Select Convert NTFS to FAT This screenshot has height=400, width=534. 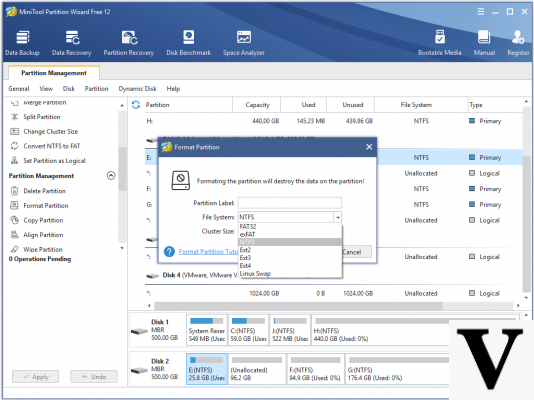pos(51,146)
